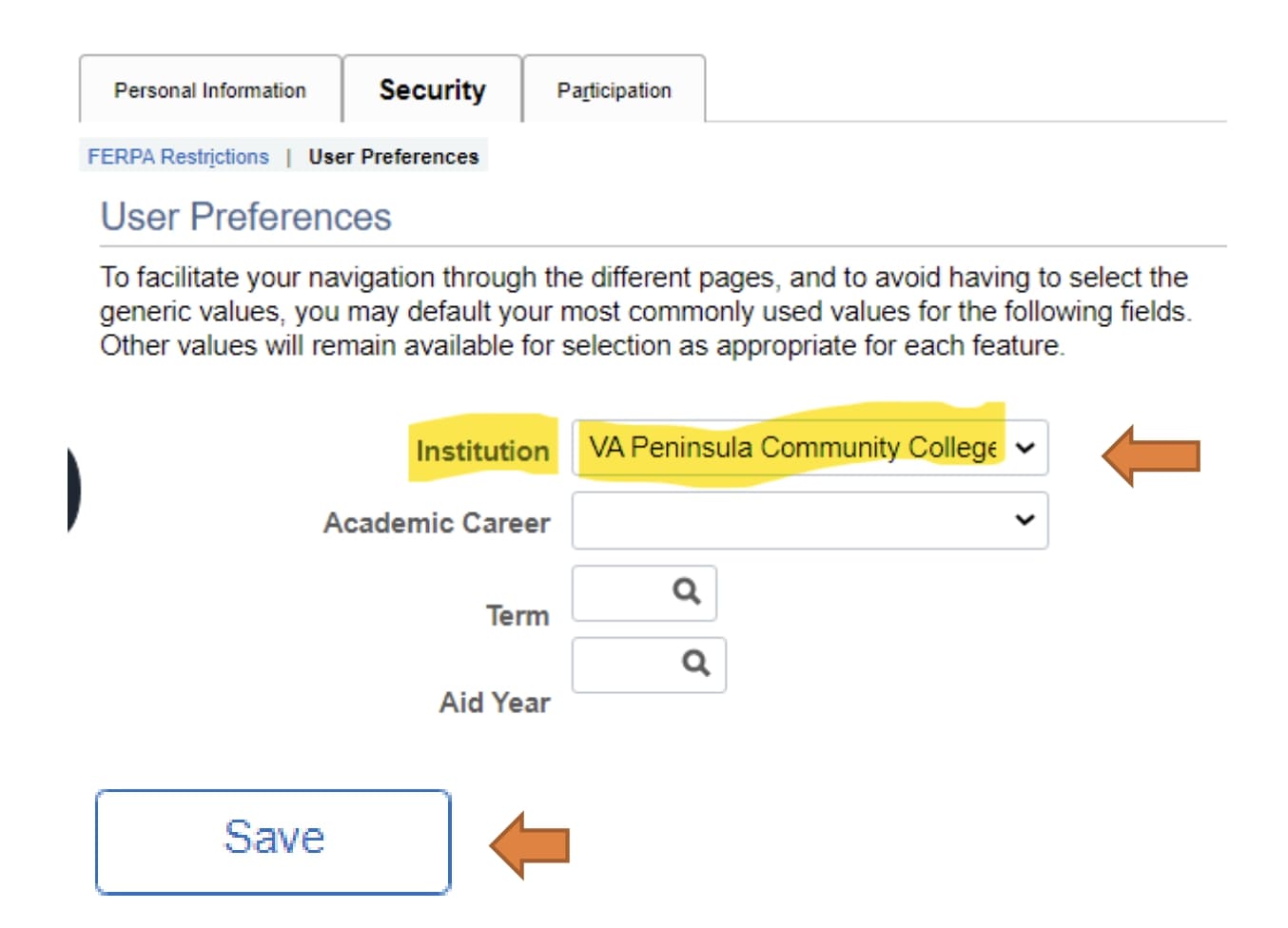Switch to the Personal Information tab
Viewport: 1288px width, 928px height.
pos(210,90)
